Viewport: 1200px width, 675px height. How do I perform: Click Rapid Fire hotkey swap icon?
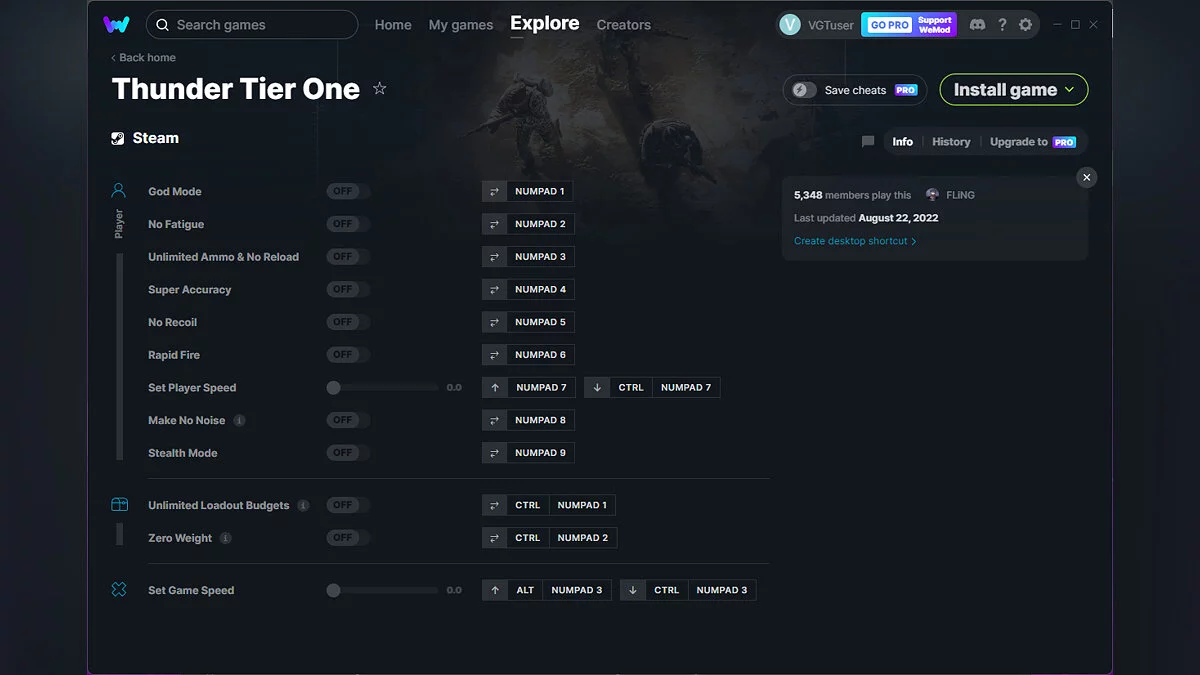click(x=494, y=355)
